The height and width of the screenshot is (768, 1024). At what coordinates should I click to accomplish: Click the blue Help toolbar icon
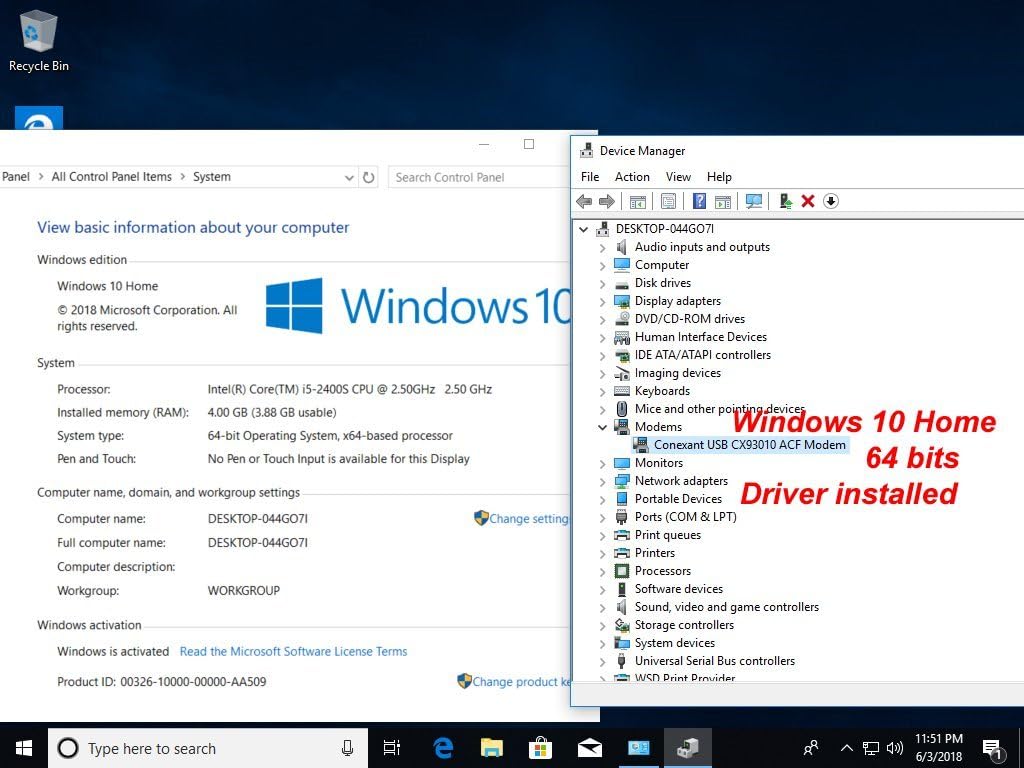700,201
